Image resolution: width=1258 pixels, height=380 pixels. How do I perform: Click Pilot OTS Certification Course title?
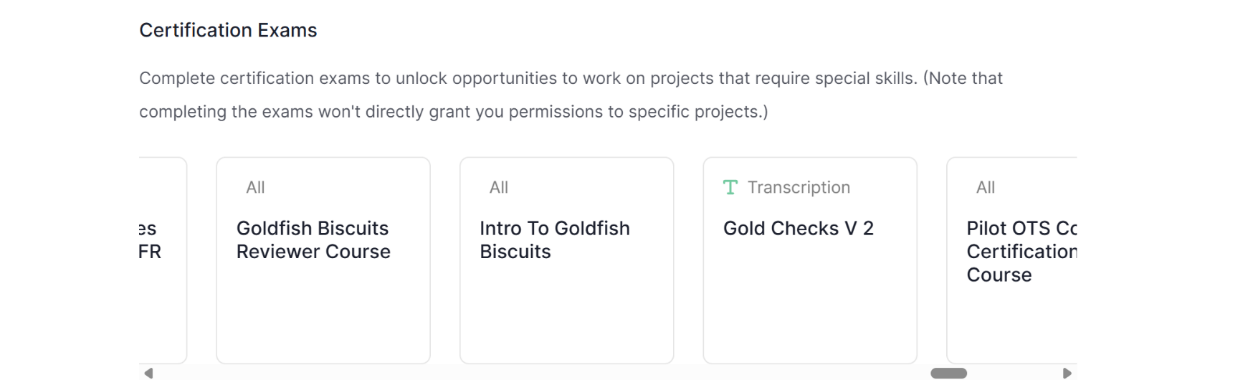[x=1021, y=252]
